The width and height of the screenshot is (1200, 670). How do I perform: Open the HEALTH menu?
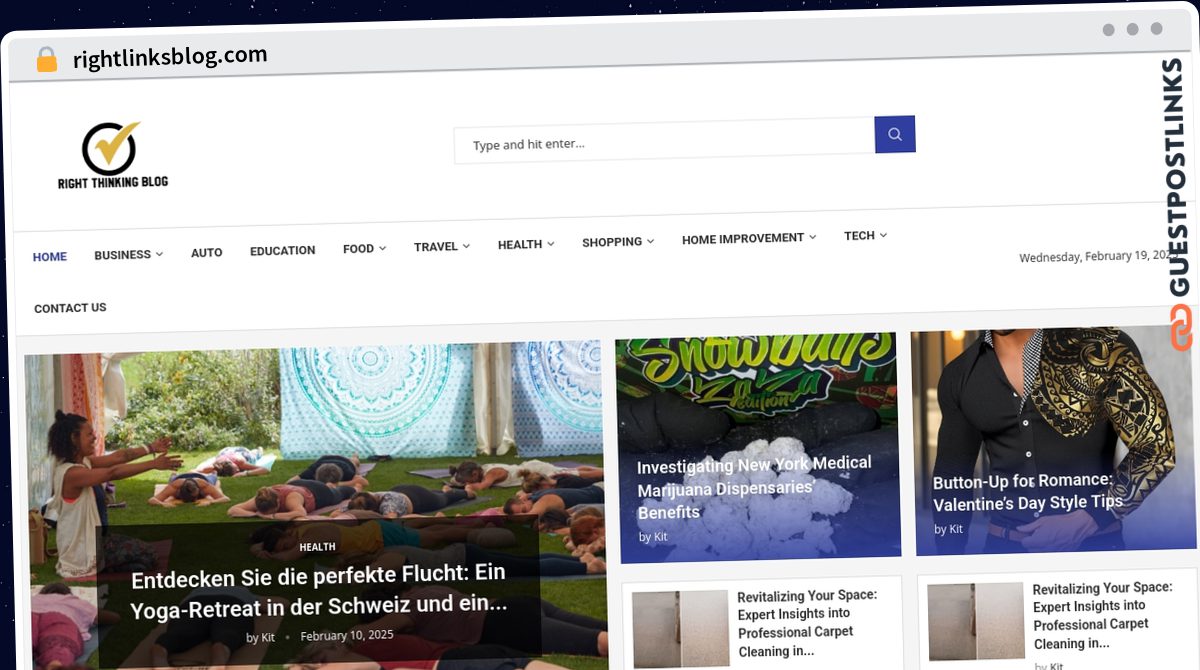[x=520, y=244]
